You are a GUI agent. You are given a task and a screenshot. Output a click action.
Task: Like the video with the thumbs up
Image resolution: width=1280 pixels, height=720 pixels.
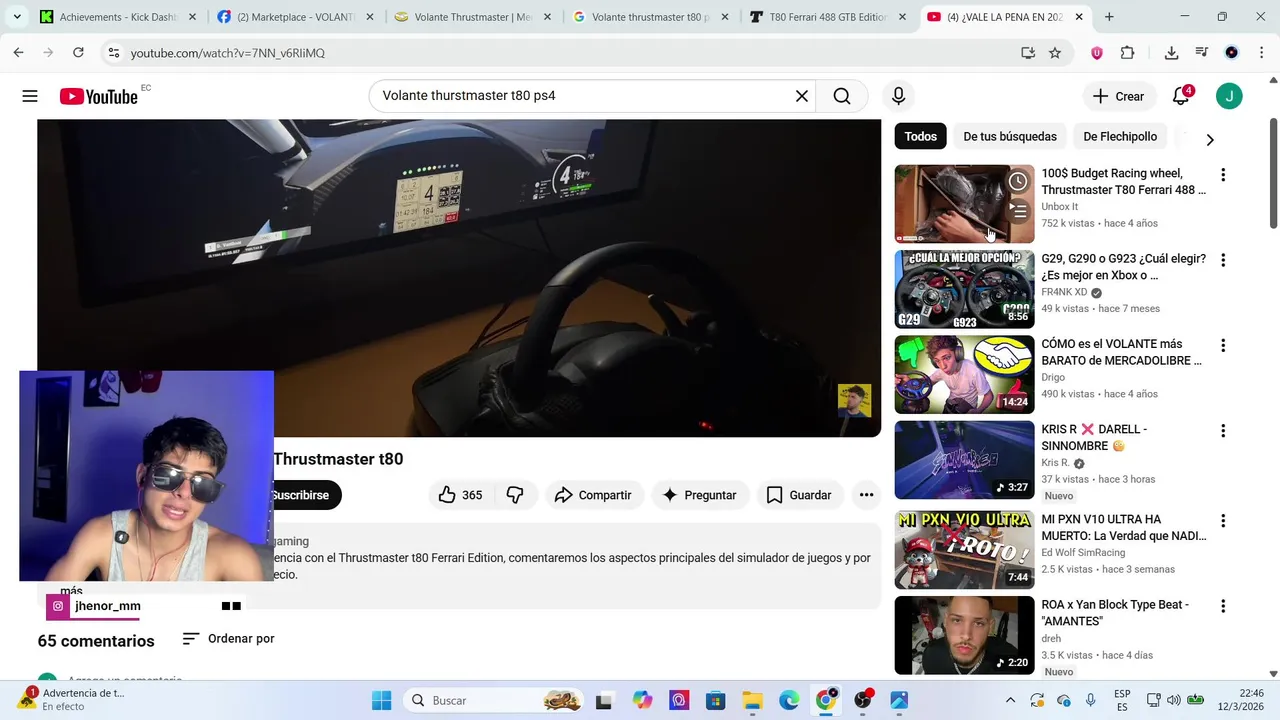(460, 495)
